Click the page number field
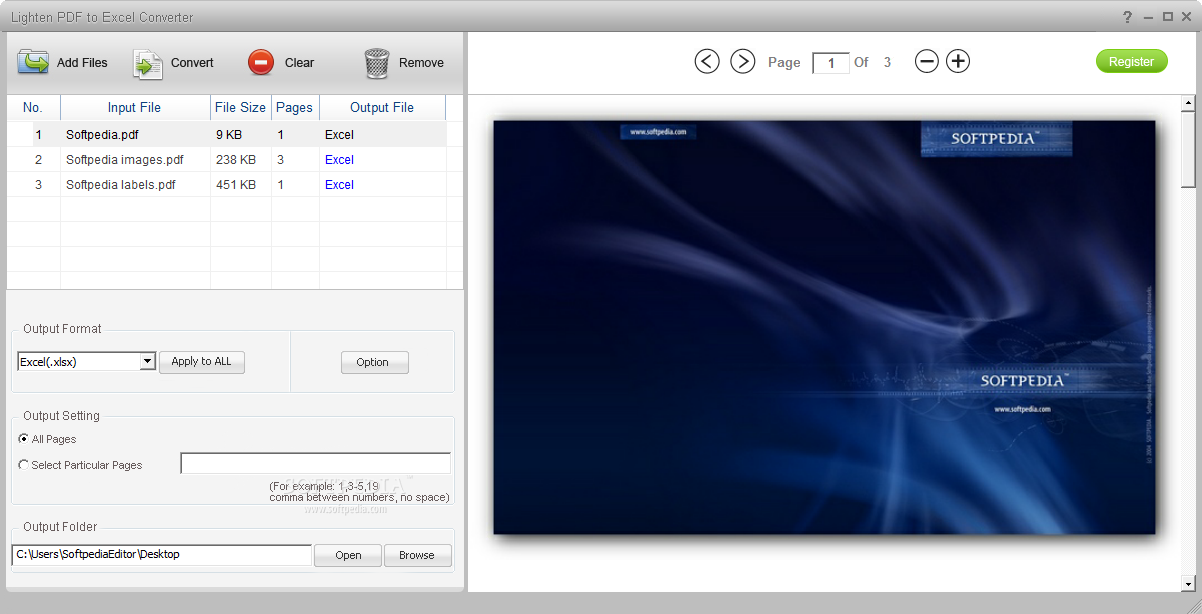Image resolution: width=1202 pixels, height=614 pixels. 831,63
